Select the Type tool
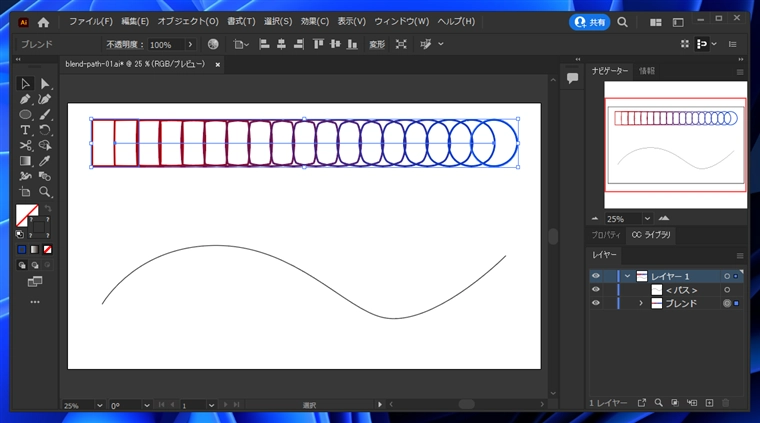 (x=25, y=130)
